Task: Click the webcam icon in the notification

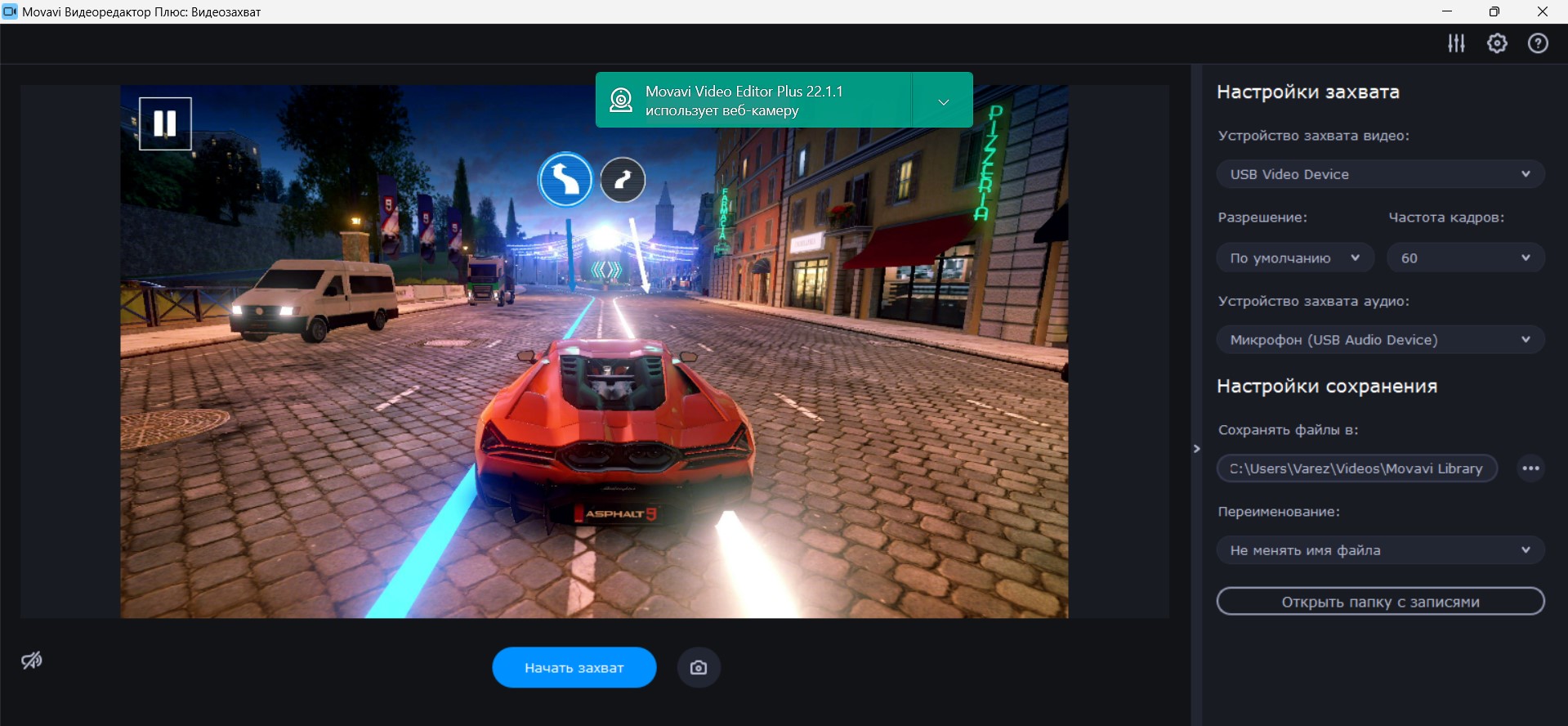Action: coord(621,100)
